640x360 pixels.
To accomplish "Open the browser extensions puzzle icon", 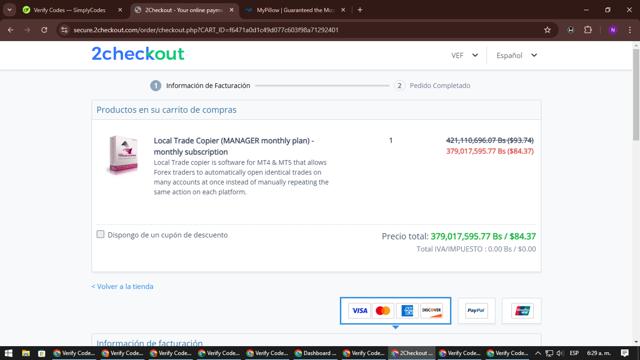I will 588,30.
